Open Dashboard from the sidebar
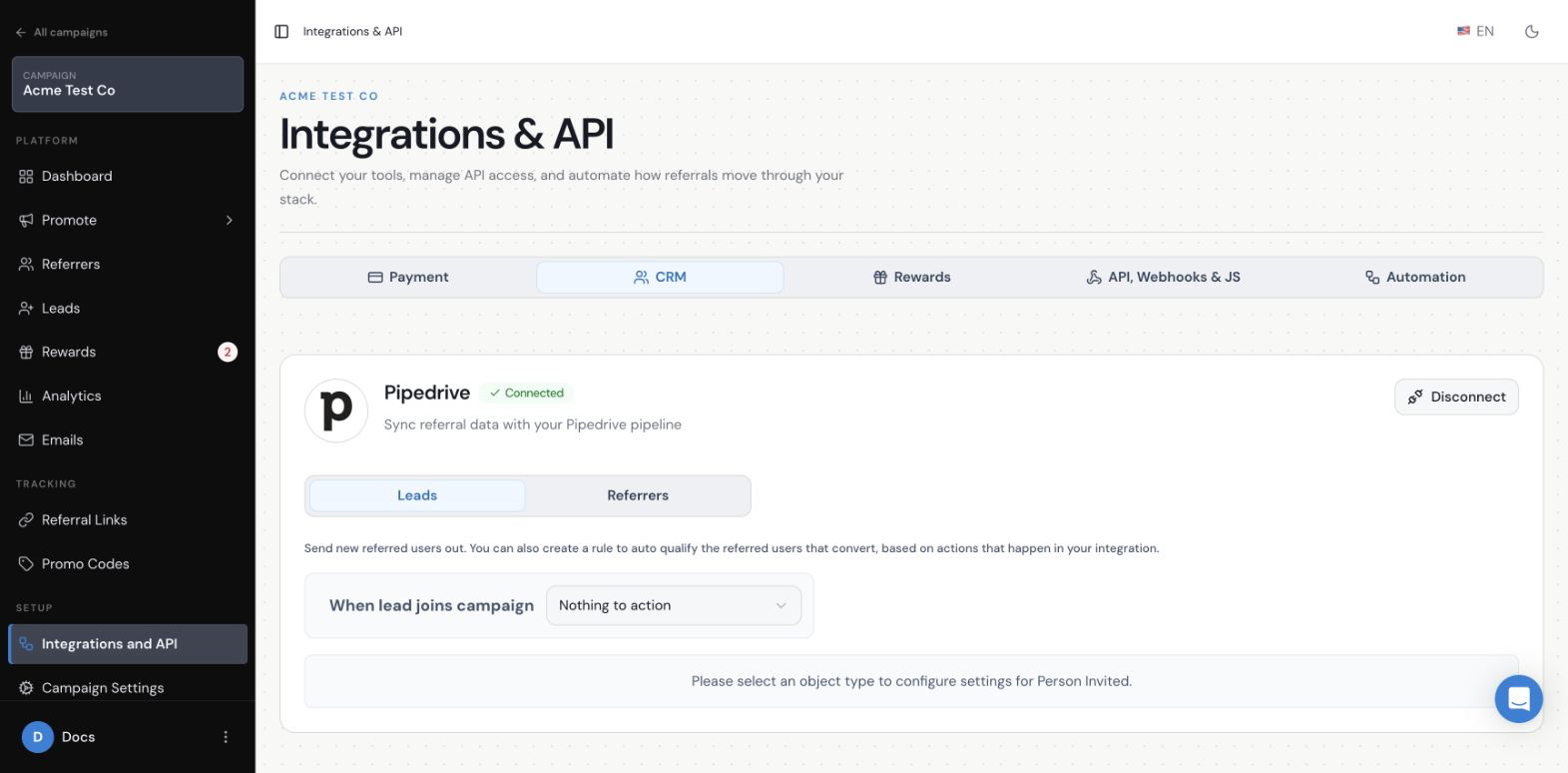Viewport: 1568px width, 773px height. coord(128,176)
